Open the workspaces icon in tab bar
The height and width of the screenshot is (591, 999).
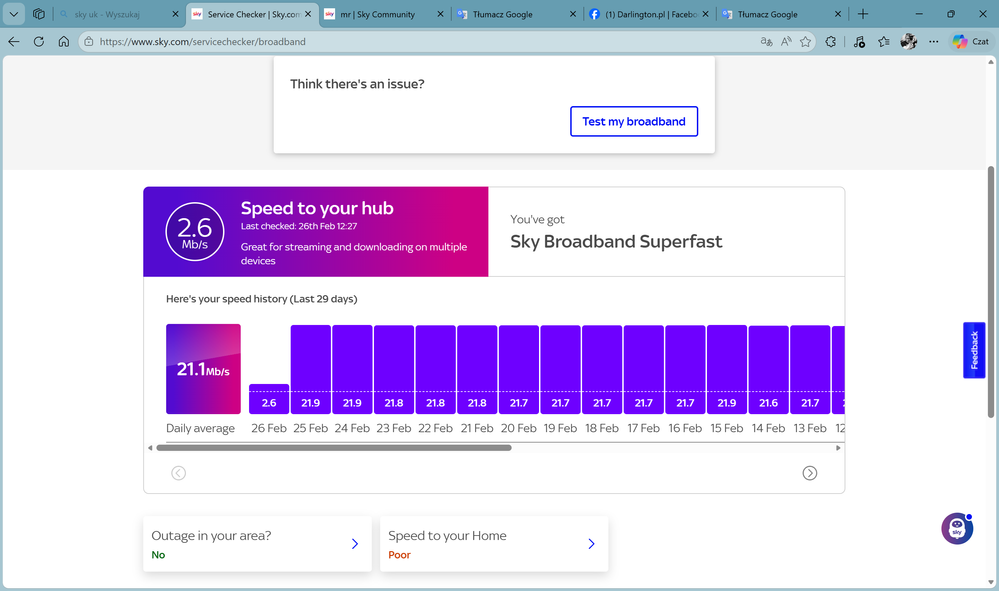[x=39, y=13]
